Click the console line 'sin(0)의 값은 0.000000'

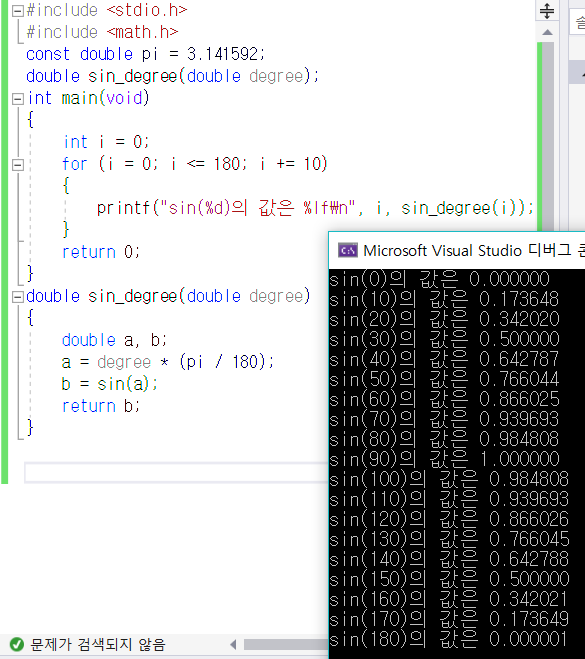click(x=439, y=279)
